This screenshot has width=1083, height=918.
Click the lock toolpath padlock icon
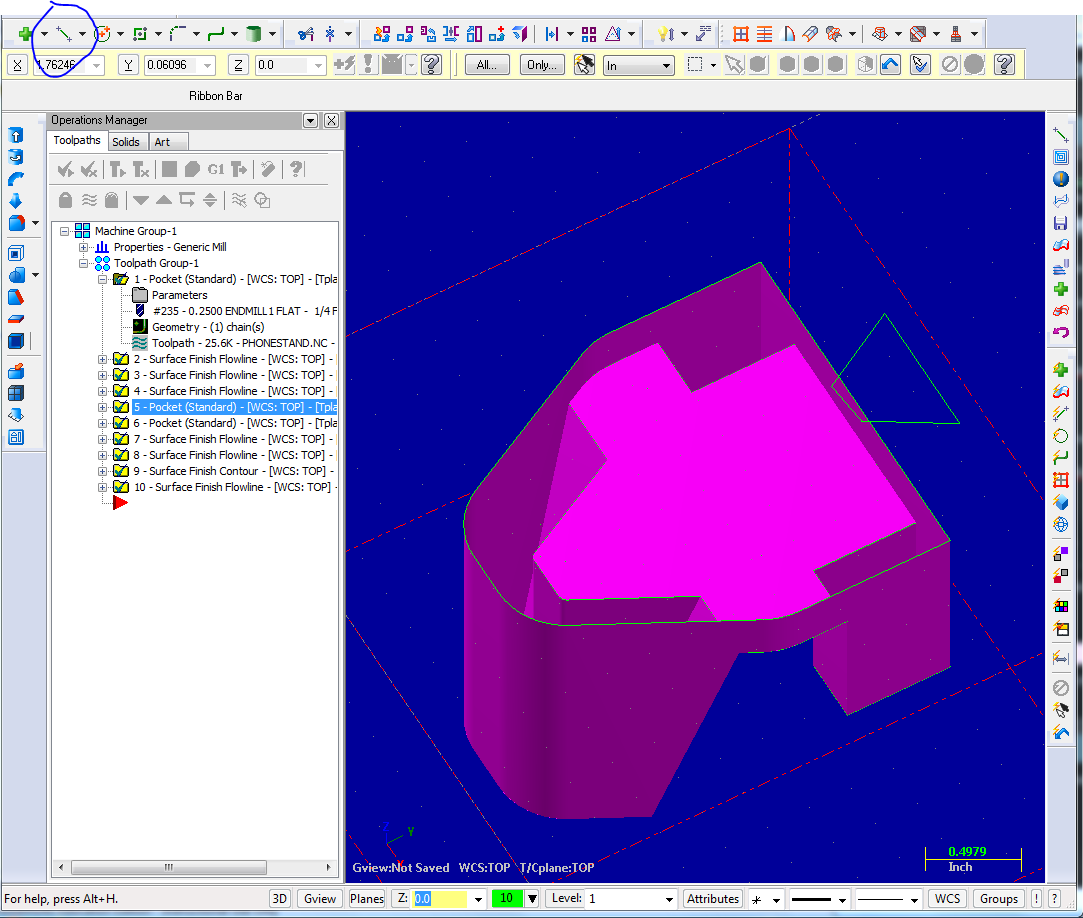(x=66, y=200)
